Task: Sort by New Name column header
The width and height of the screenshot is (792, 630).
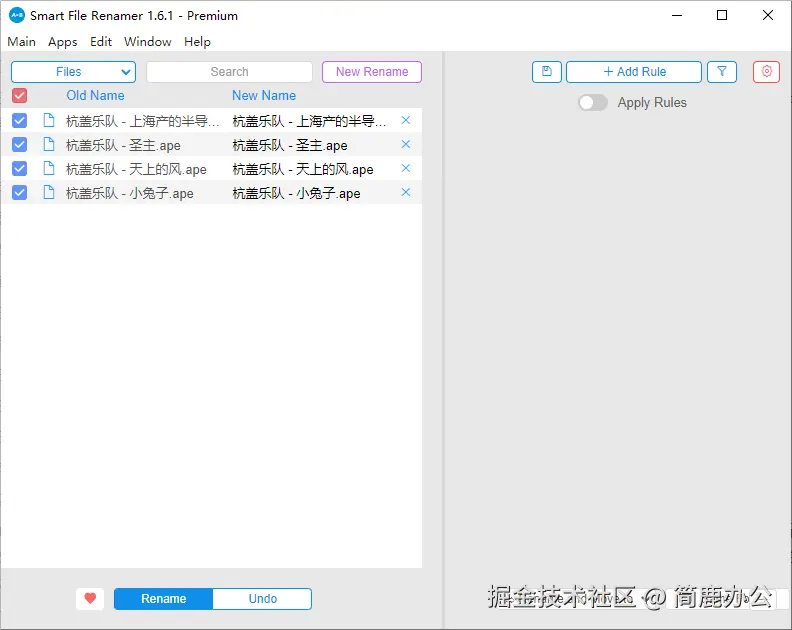Action: coord(264,95)
